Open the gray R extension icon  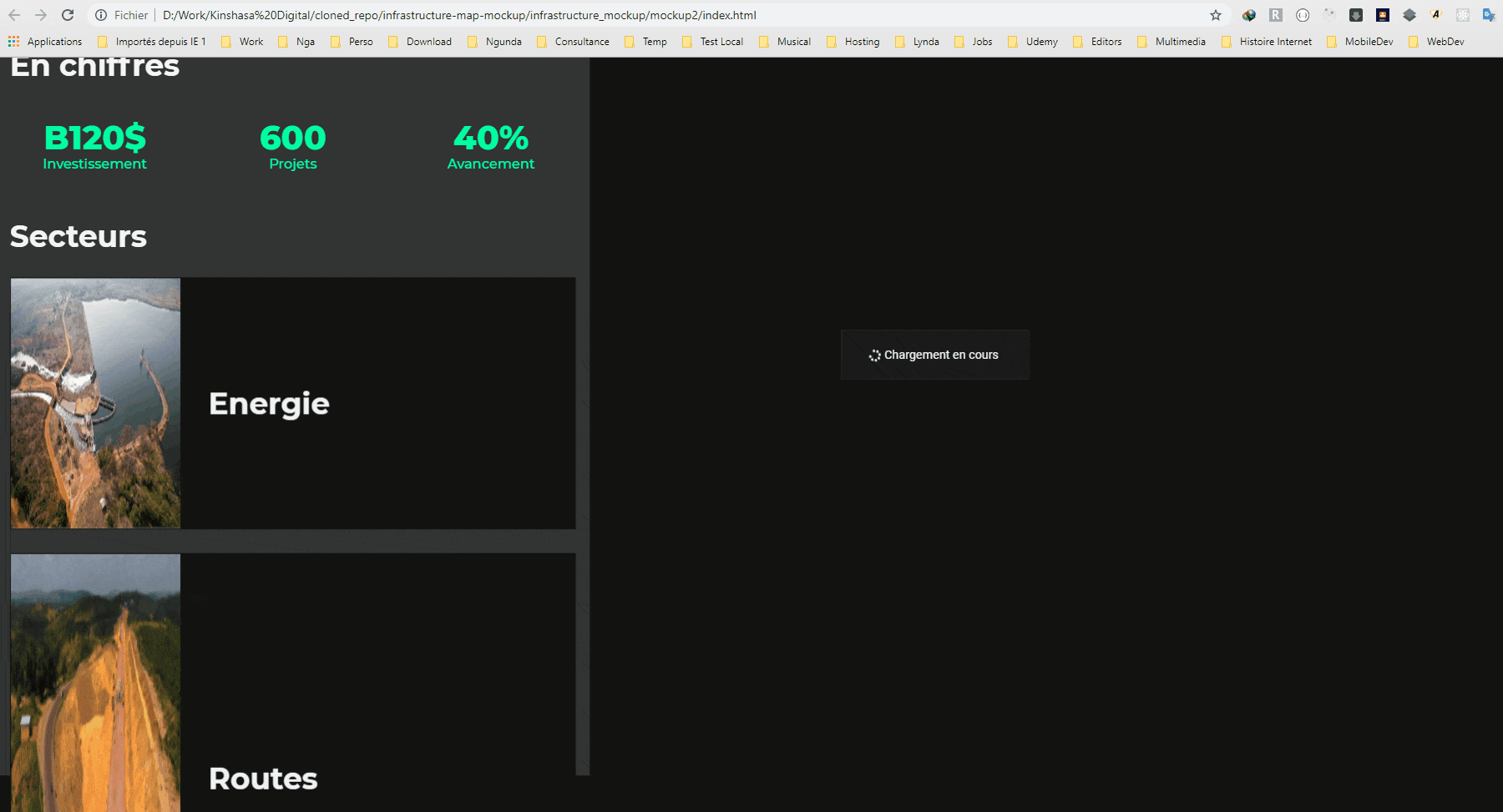1276,15
